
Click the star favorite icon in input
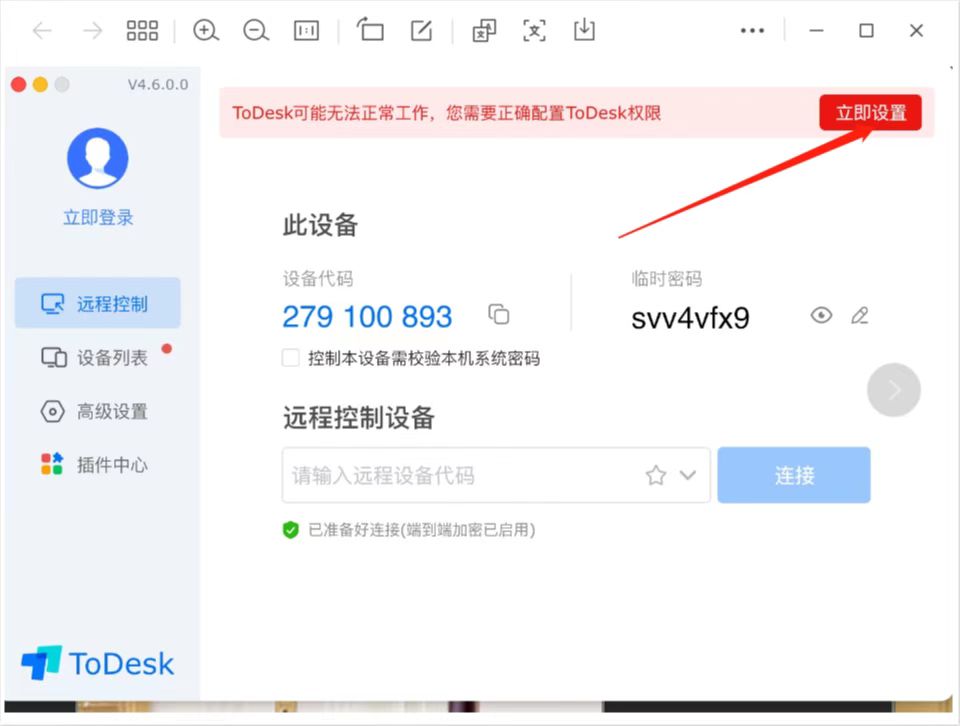click(656, 475)
